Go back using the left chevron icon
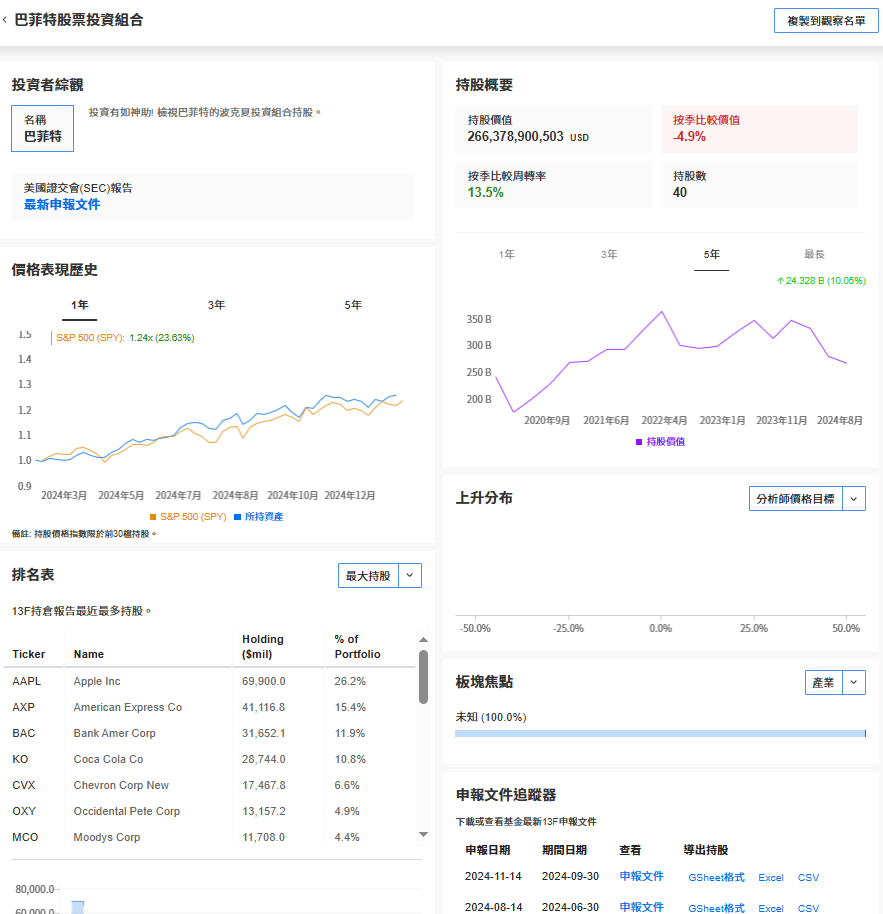 (x=5, y=20)
